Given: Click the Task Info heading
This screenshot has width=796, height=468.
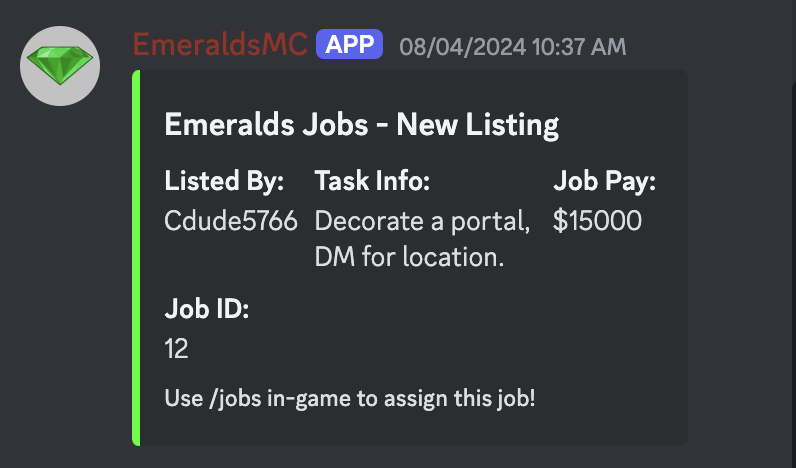Looking at the screenshot, I should [372, 181].
